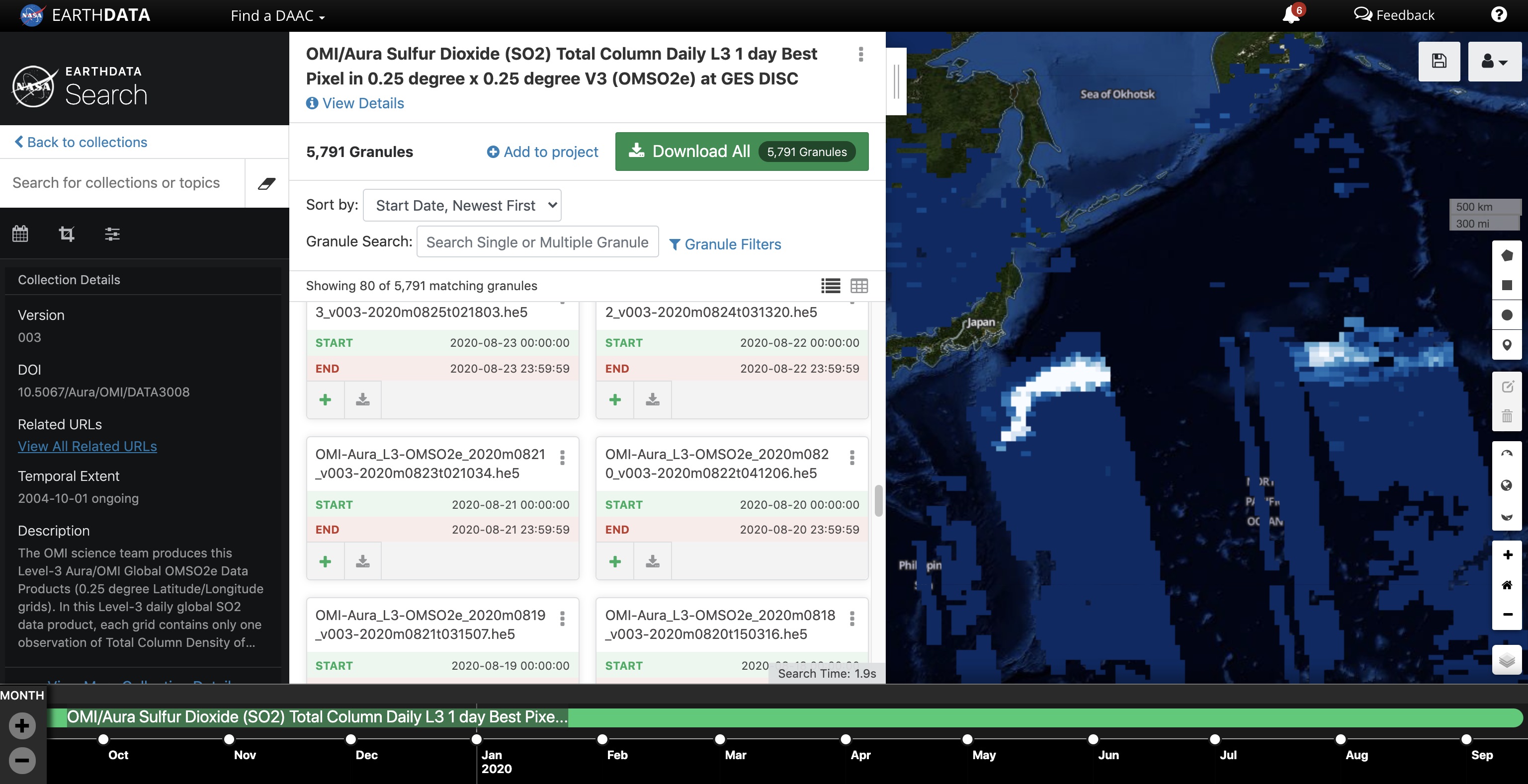Select the circle drawing tool
Image resolution: width=1528 pixels, height=784 pixels.
point(1507,315)
